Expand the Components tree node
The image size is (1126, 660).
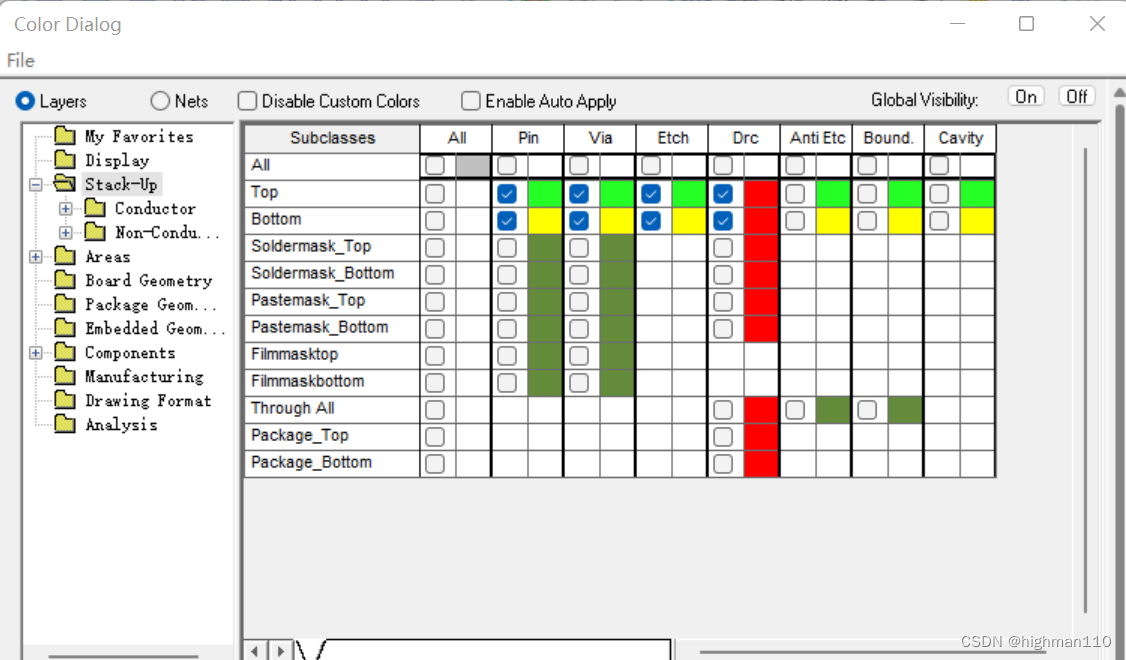tap(35, 353)
